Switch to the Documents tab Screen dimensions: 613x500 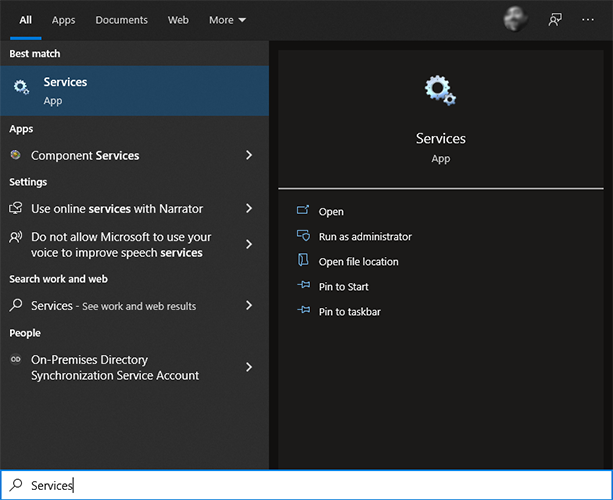pos(121,20)
